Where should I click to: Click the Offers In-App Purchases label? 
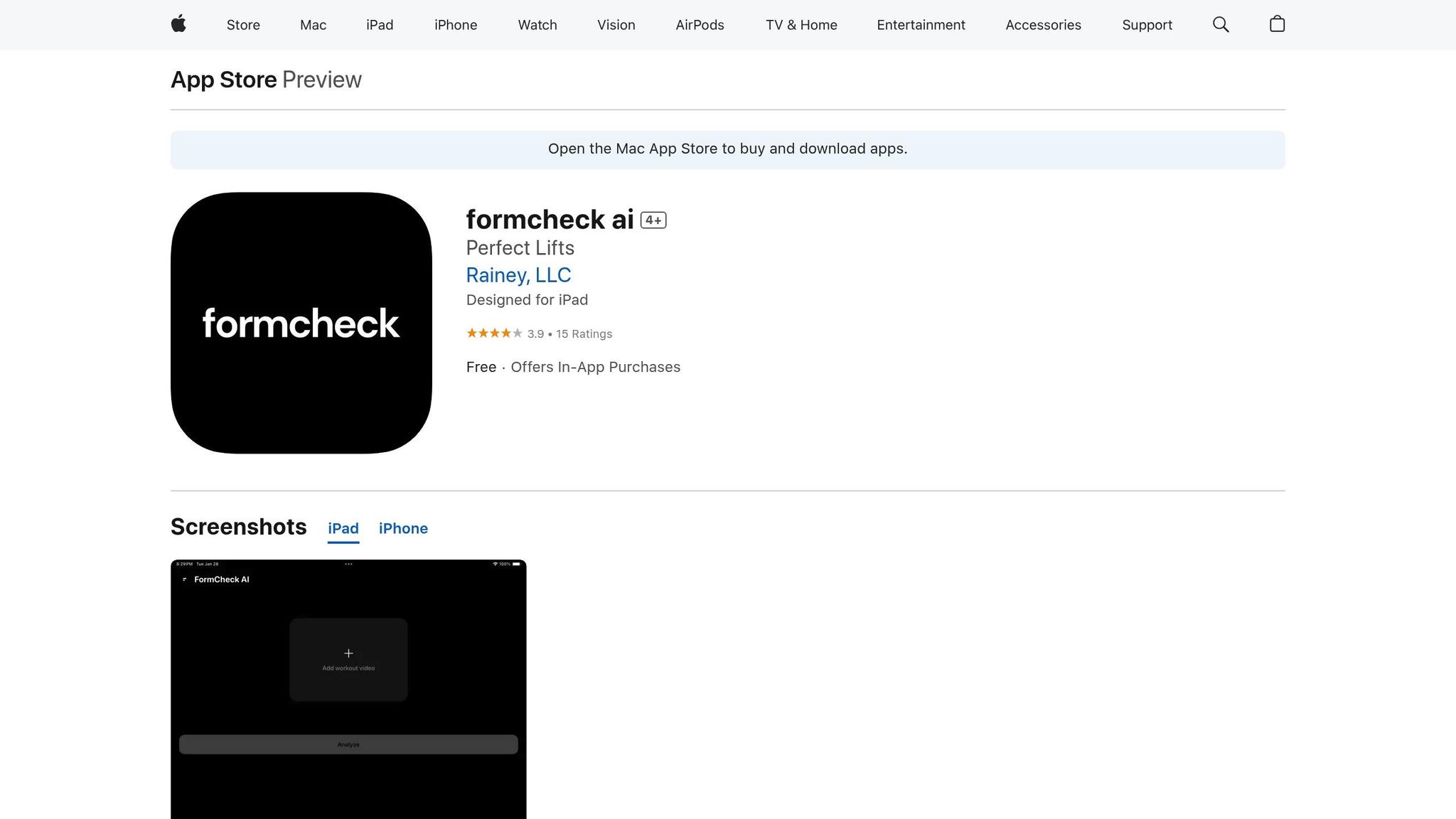click(595, 367)
